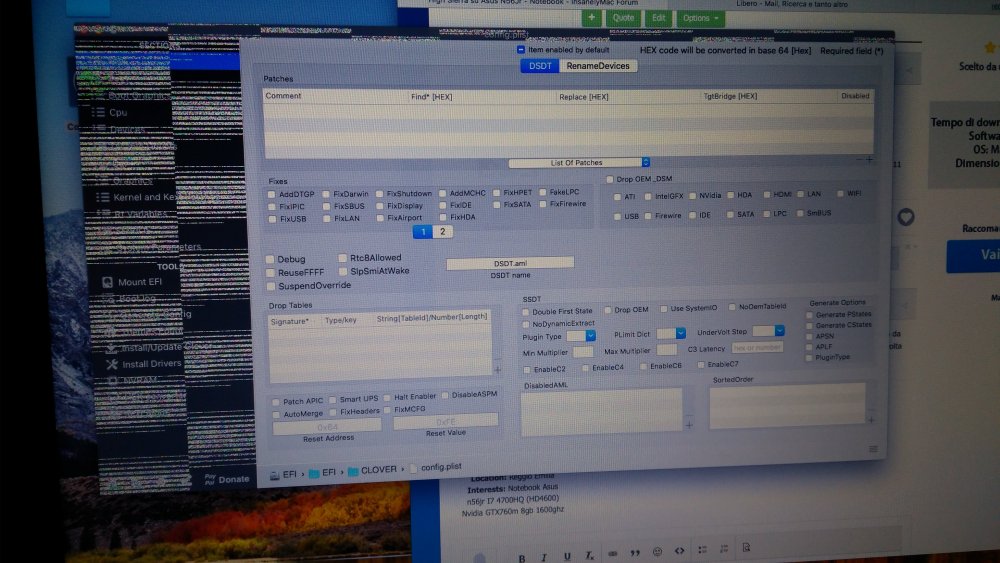Open the Plugin Type dropdown
1000x563 pixels.
click(581, 335)
